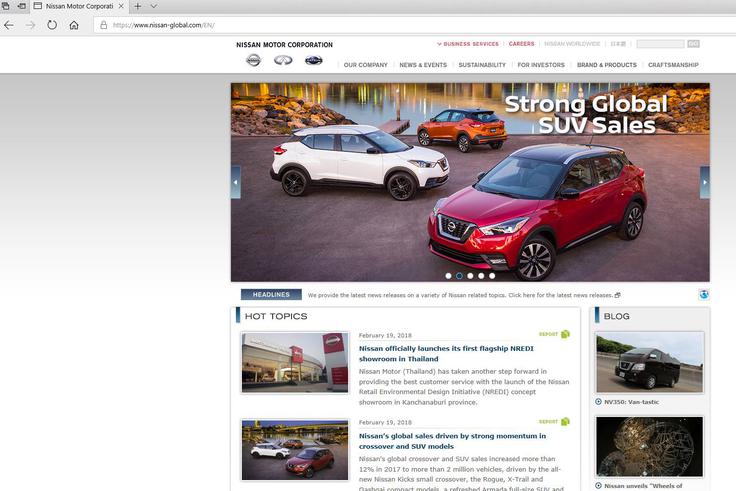Image resolution: width=736 pixels, height=491 pixels.
Task: Open the Thailand NREDI showroom thumbnail
Action: 295,362
